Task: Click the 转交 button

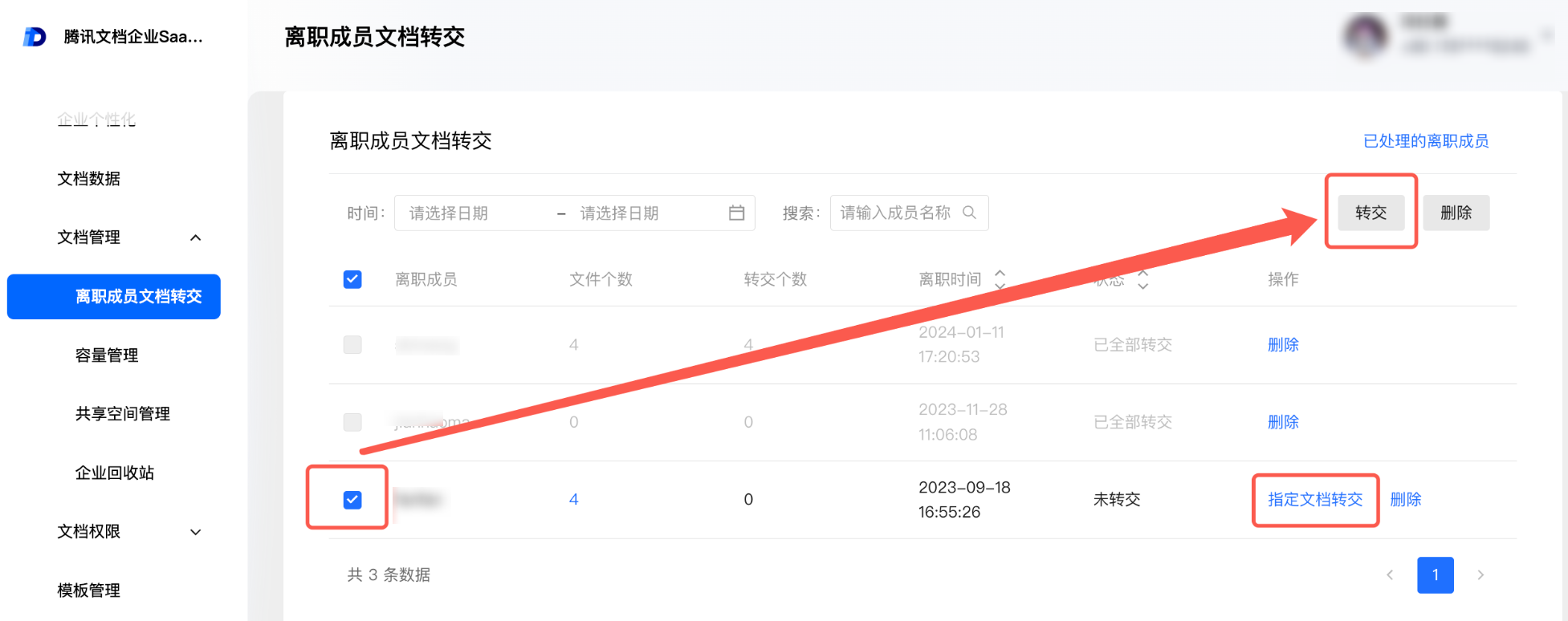Action: tap(1370, 213)
